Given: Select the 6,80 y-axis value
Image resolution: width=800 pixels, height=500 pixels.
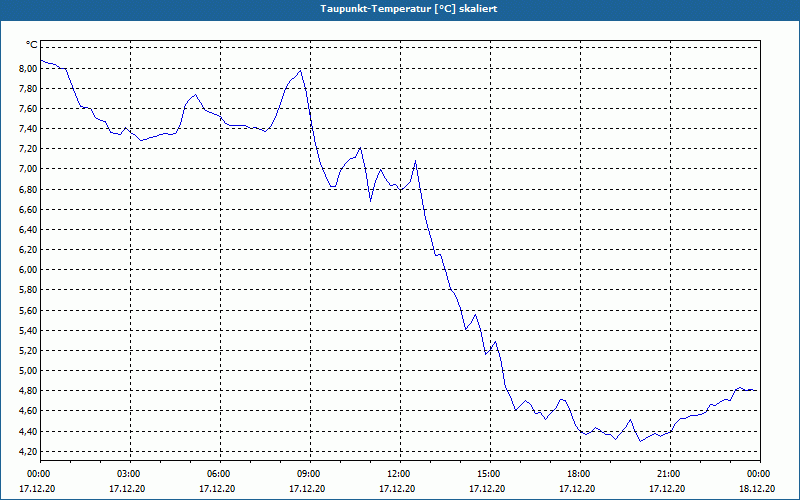Looking at the screenshot, I should [28, 189].
